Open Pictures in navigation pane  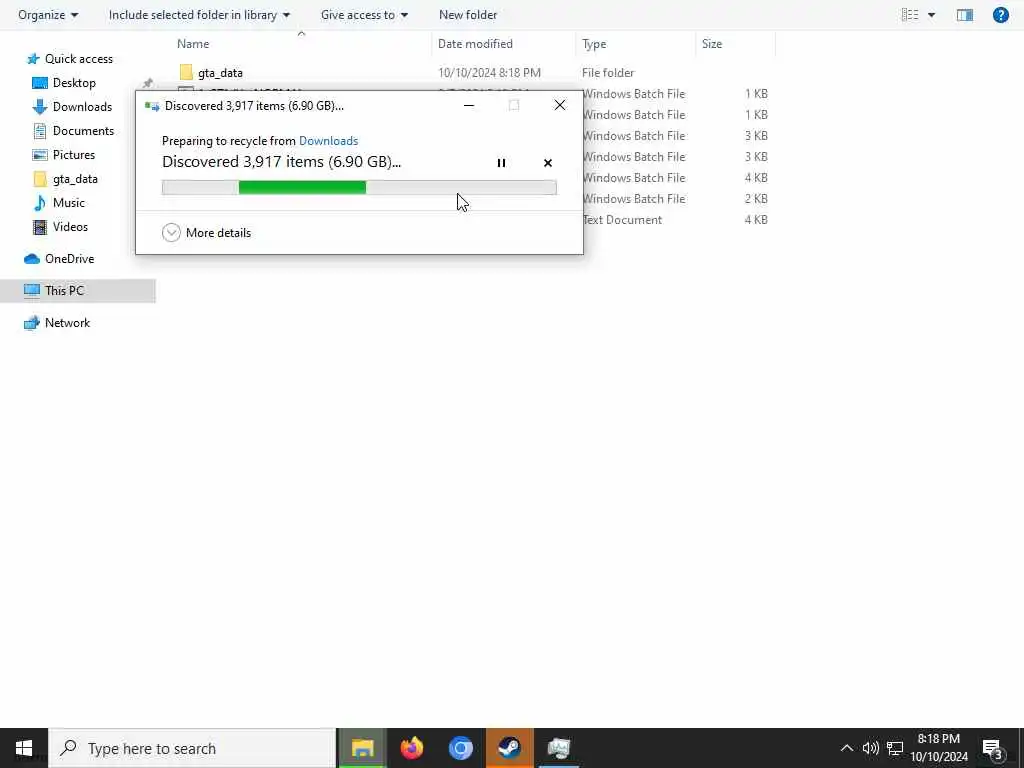coord(64,155)
